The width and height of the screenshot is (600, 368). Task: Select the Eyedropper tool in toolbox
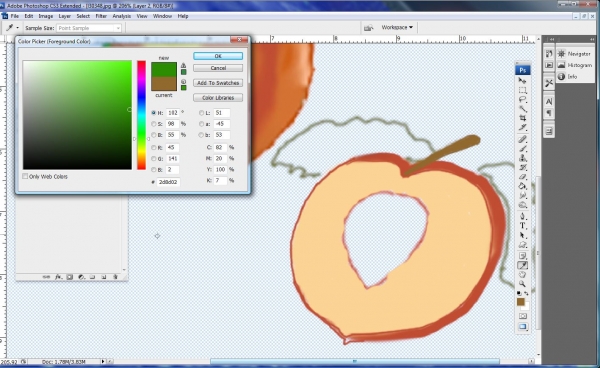[x=522, y=265]
